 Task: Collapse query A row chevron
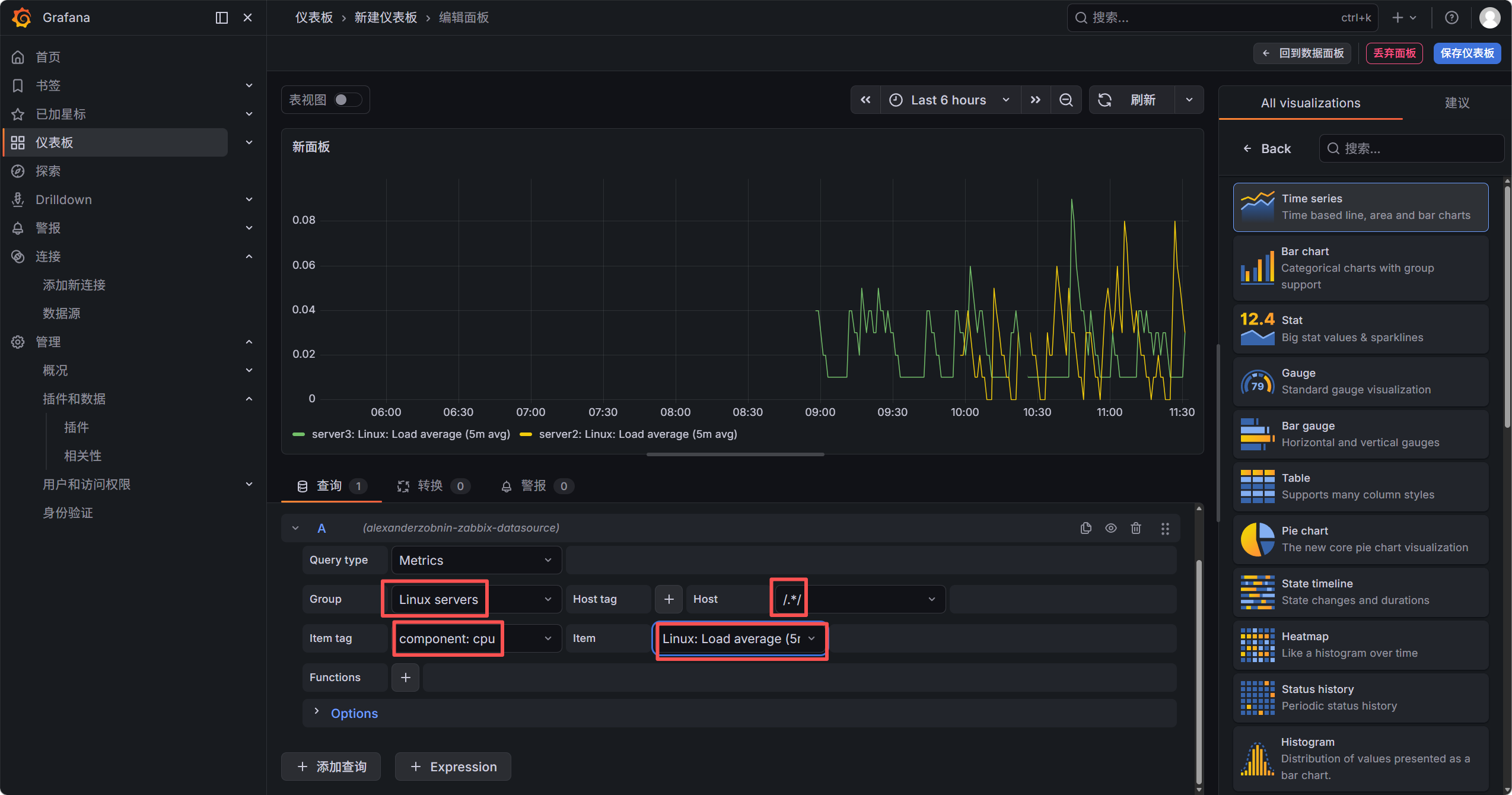pyautogui.click(x=295, y=528)
